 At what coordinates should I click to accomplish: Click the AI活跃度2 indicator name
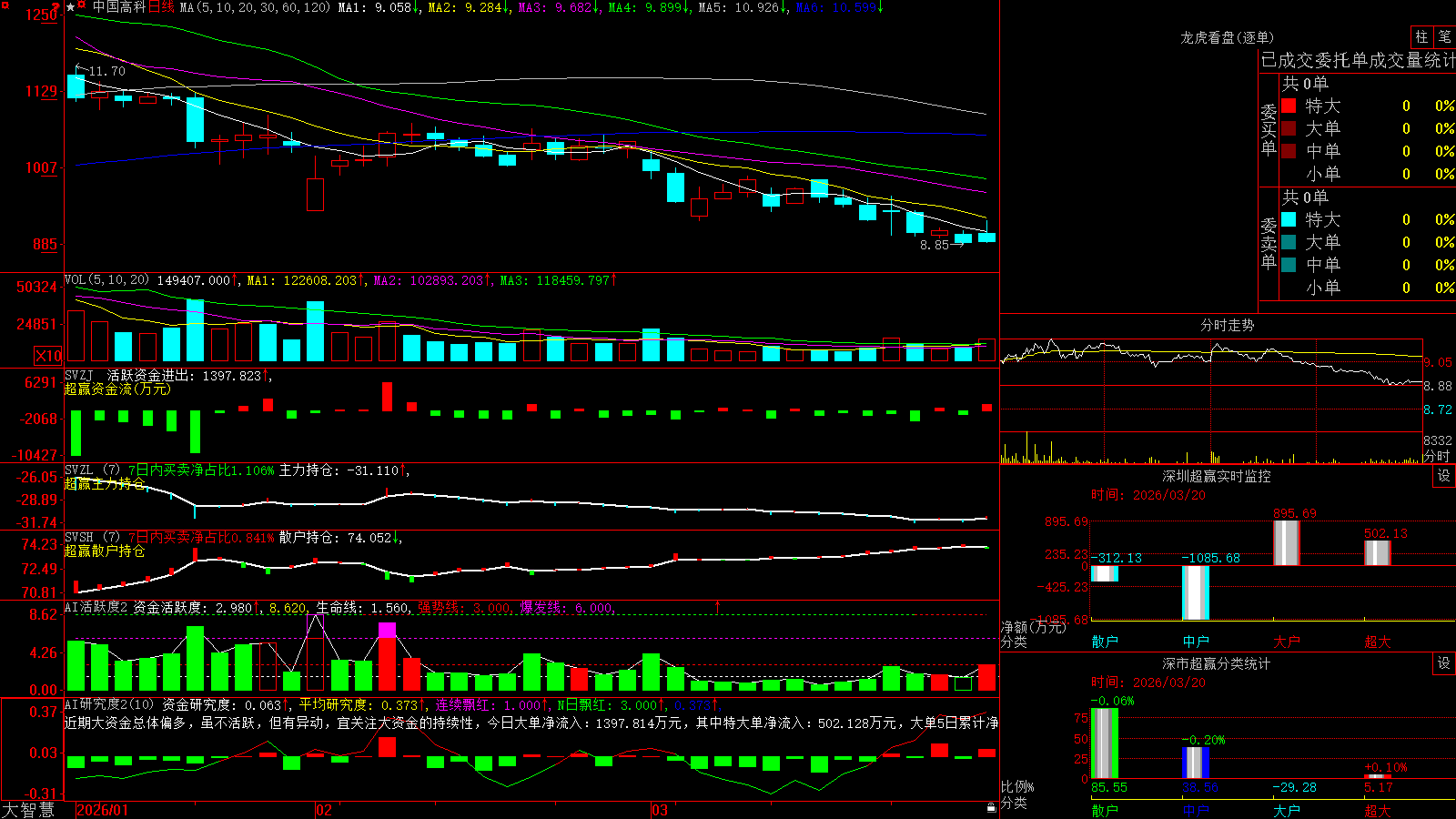click(96, 607)
